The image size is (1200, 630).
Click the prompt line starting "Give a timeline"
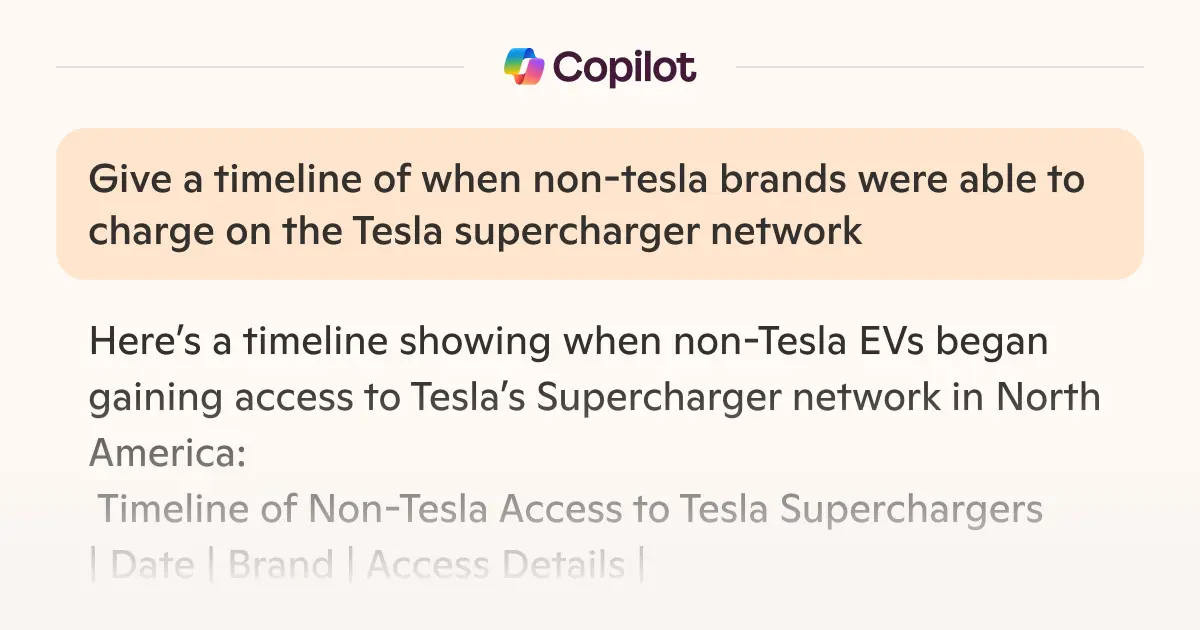(587, 180)
